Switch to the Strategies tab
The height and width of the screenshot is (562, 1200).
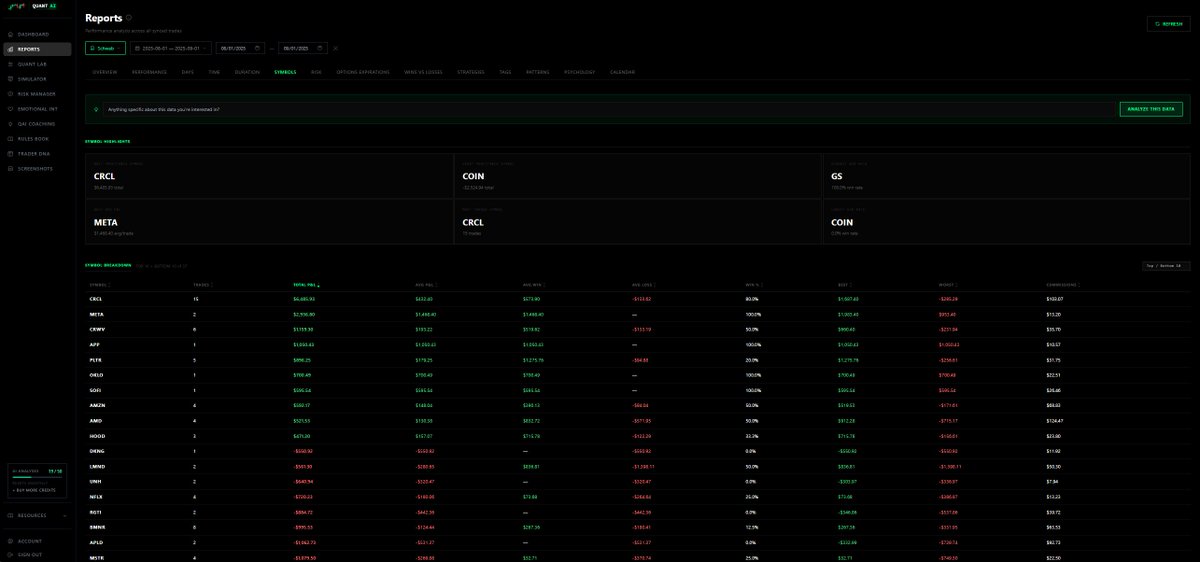coord(471,72)
